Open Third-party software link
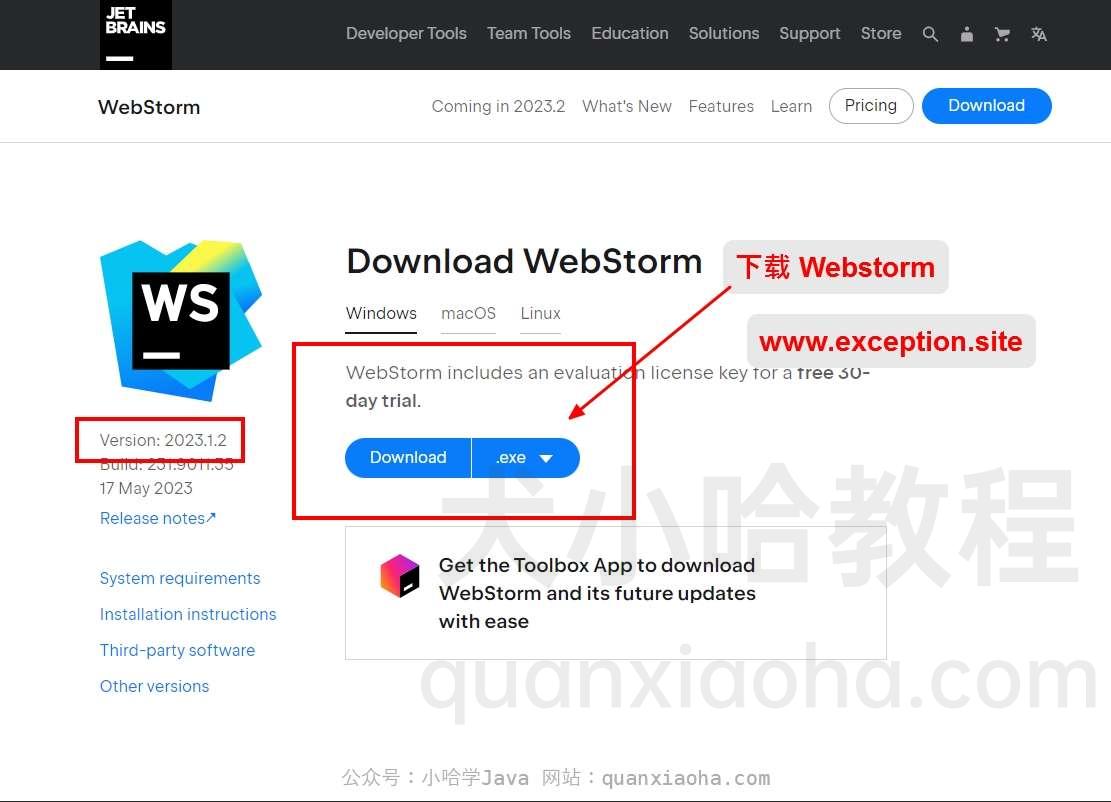The width and height of the screenshot is (1111, 802). (177, 650)
